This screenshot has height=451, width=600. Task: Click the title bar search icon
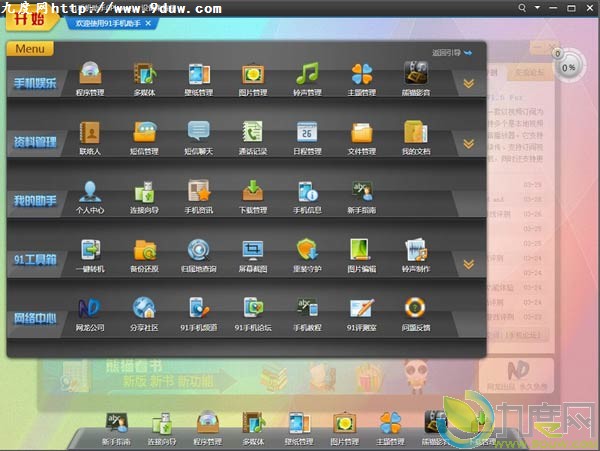pos(522,8)
